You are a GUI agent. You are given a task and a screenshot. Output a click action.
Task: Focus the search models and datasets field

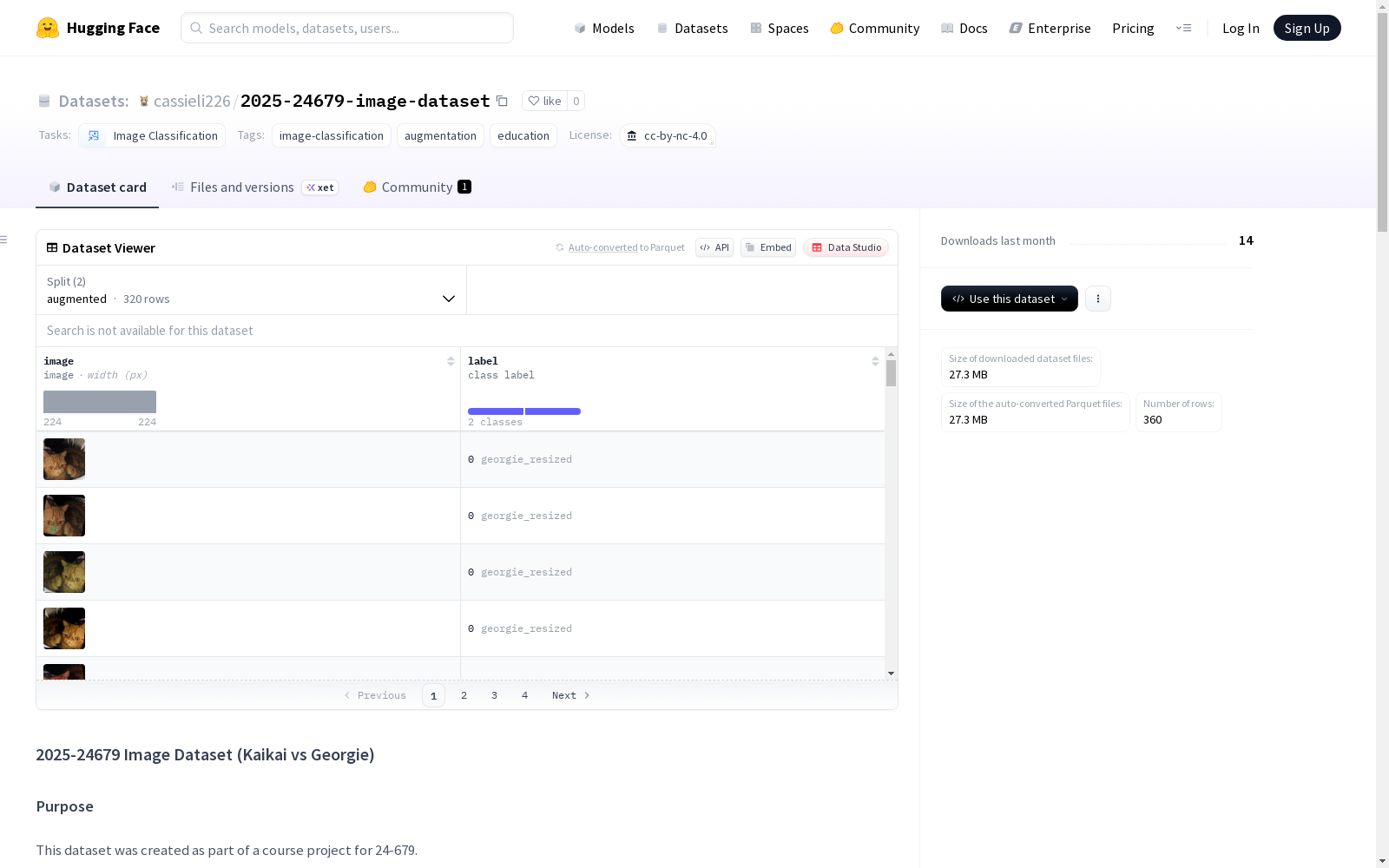pos(347,28)
